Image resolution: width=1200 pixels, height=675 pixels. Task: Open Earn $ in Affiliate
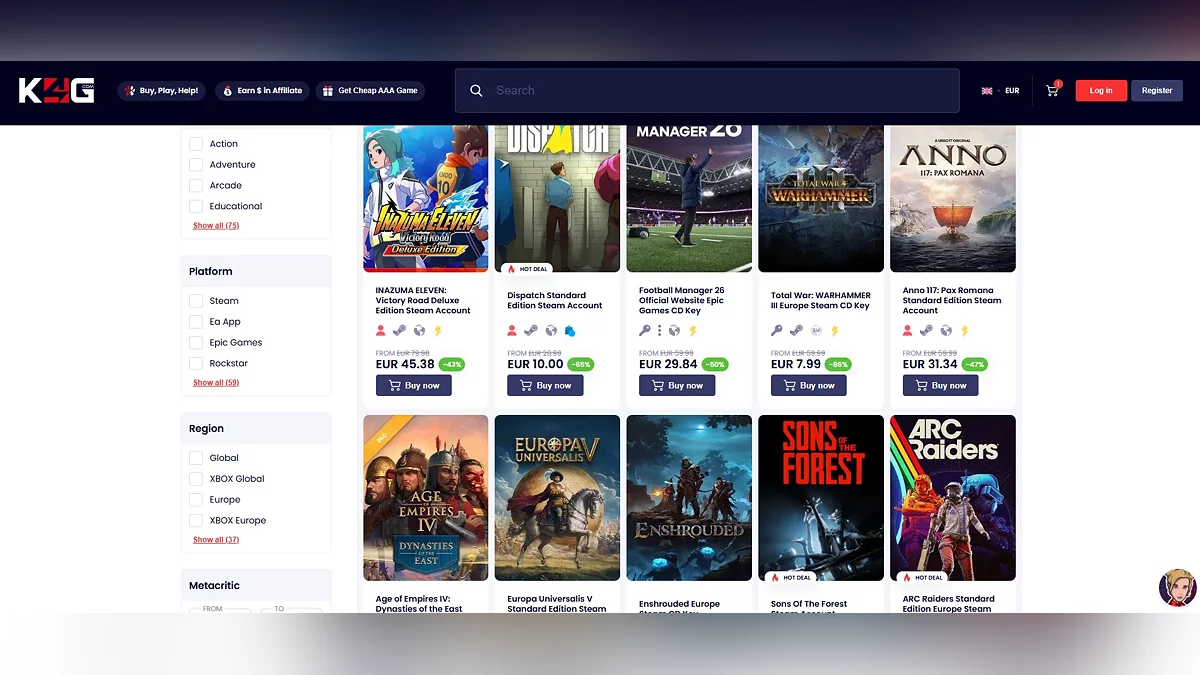click(263, 90)
